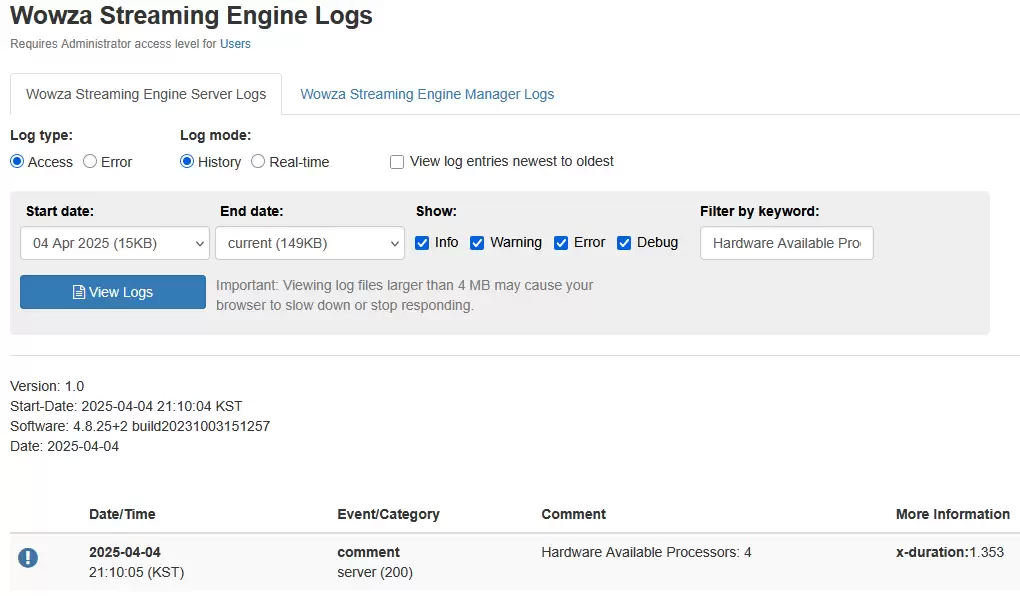Click the Filter by keyword input field
Image resolution: width=1020 pixels, height=596 pixels.
pos(786,243)
